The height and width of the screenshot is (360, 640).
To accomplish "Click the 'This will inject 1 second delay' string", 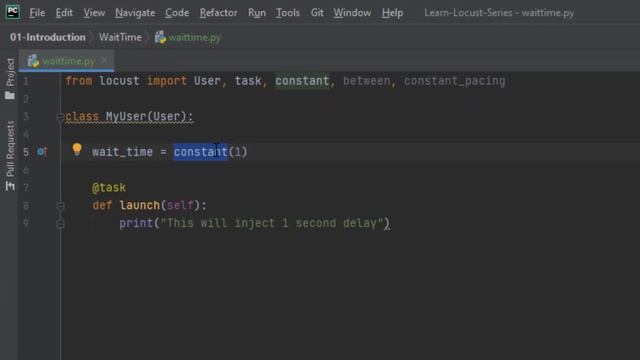I will point(271,223).
